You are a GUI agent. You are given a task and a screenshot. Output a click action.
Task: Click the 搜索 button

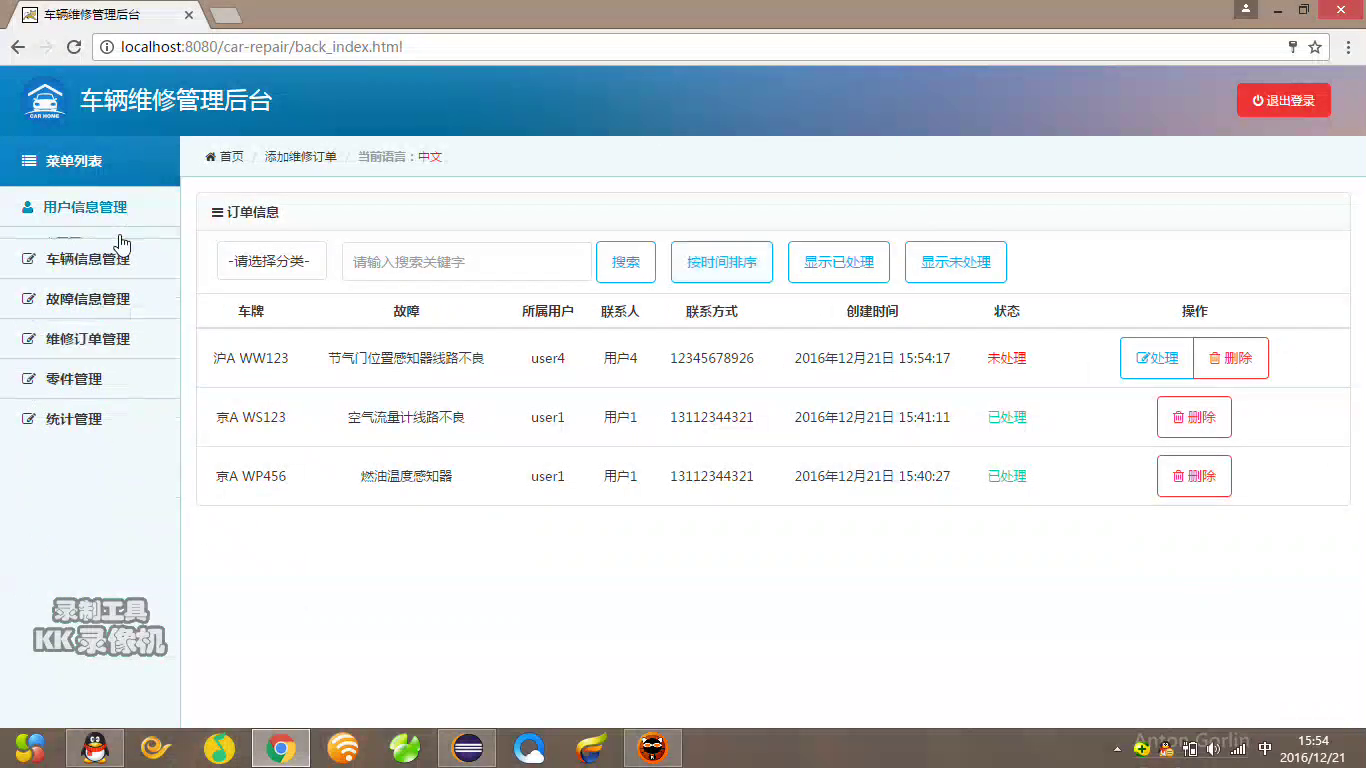[x=626, y=262]
